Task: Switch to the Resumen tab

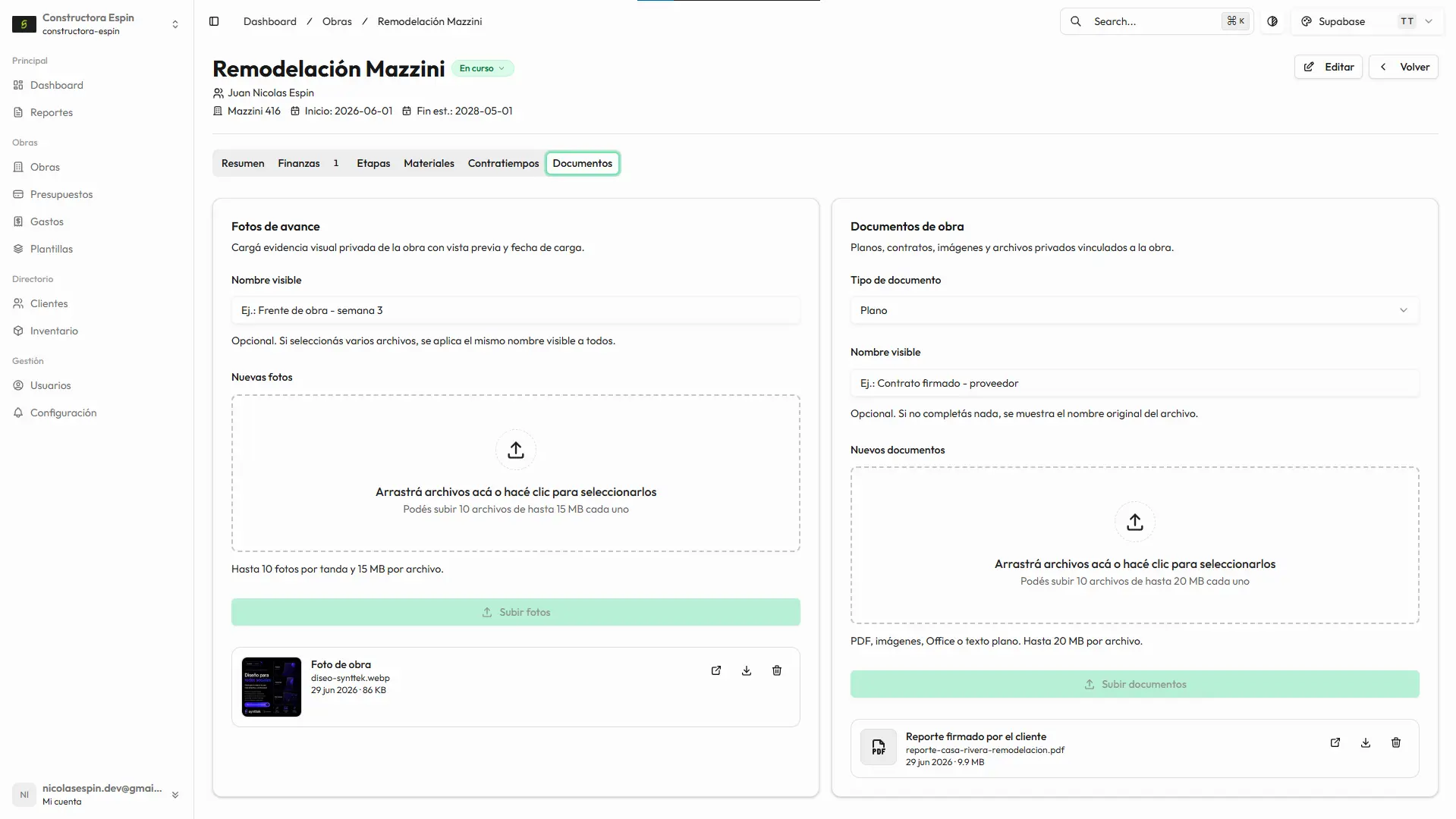Action: point(243,163)
